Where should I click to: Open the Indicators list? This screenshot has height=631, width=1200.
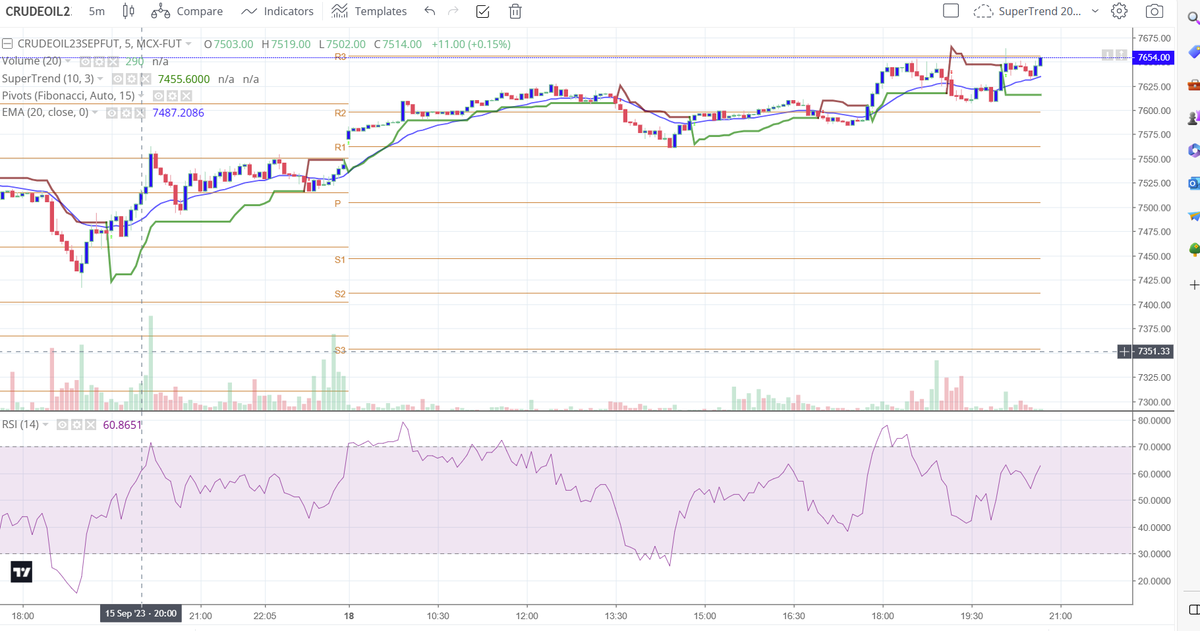[277, 11]
